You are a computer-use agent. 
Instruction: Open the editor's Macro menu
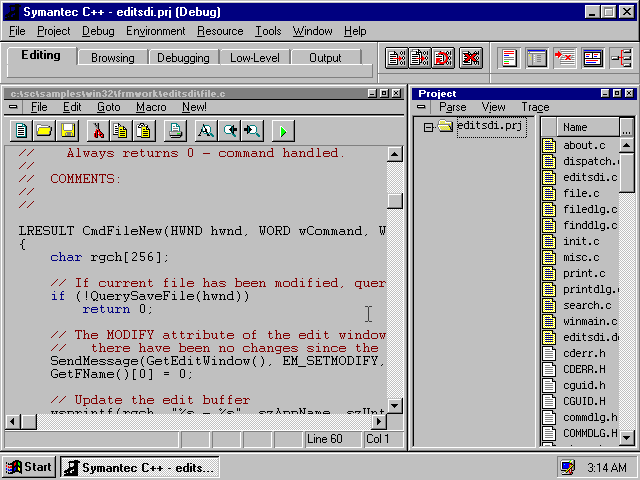(151, 107)
